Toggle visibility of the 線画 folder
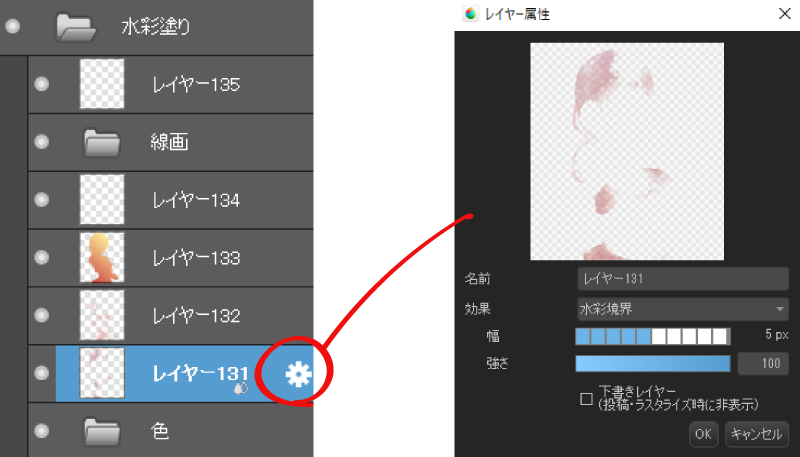Image resolution: width=800 pixels, height=457 pixels. click(x=41, y=142)
